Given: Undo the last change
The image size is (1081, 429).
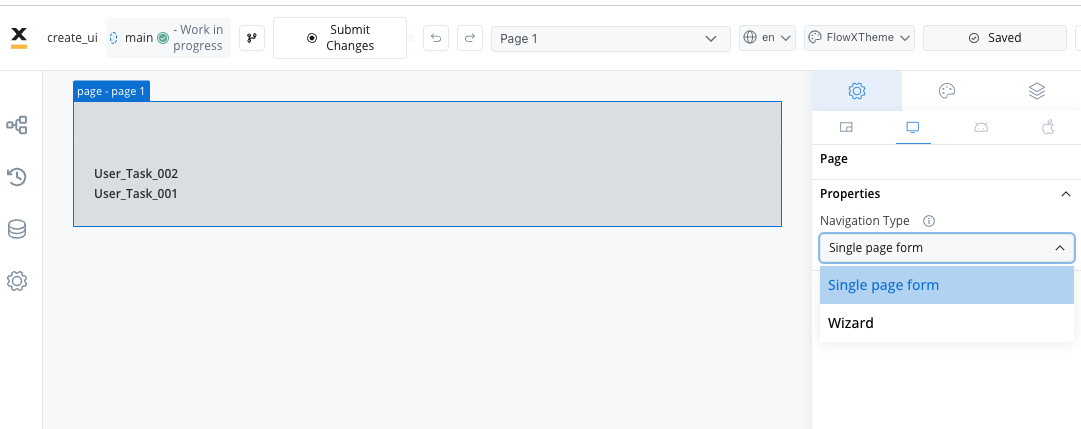Looking at the screenshot, I should pos(436,38).
